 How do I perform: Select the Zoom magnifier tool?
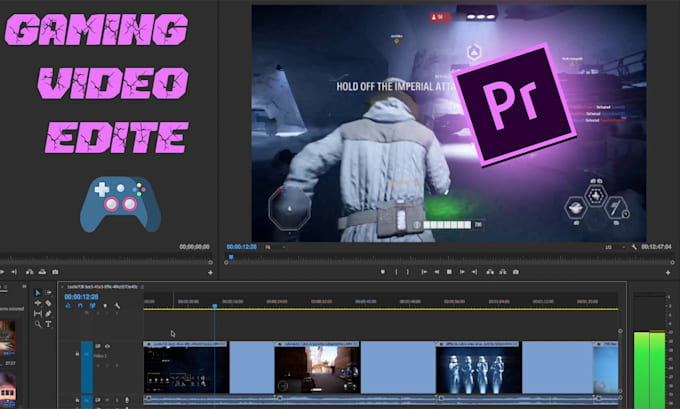[38, 324]
